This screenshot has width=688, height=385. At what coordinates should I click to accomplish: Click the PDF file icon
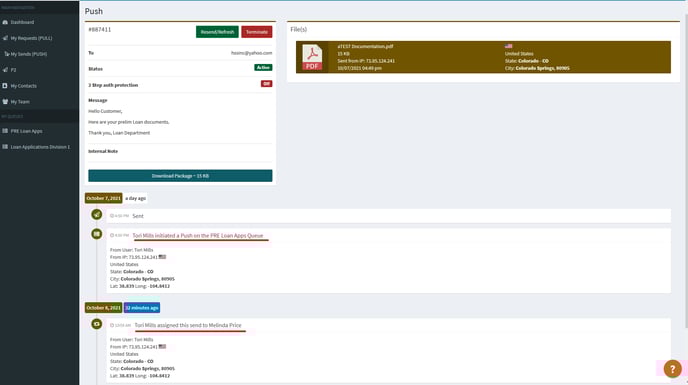click(x=312, y=57)
